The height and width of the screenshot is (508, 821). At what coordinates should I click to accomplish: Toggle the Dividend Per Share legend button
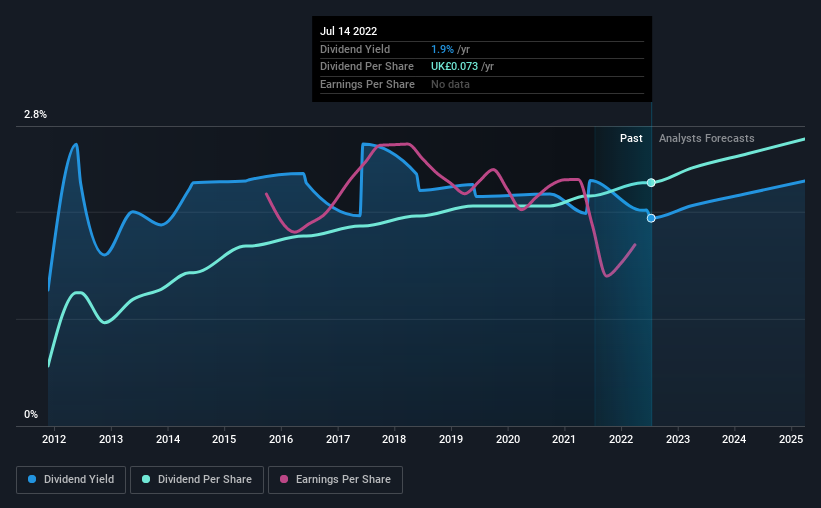(x=197, y=480)
